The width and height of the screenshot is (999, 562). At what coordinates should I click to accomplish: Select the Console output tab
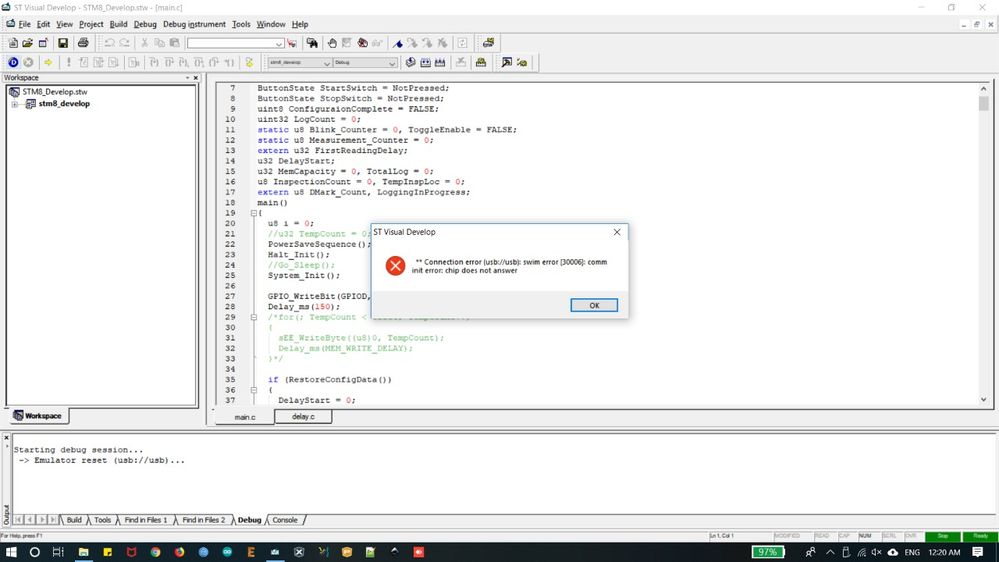point(285,520)
